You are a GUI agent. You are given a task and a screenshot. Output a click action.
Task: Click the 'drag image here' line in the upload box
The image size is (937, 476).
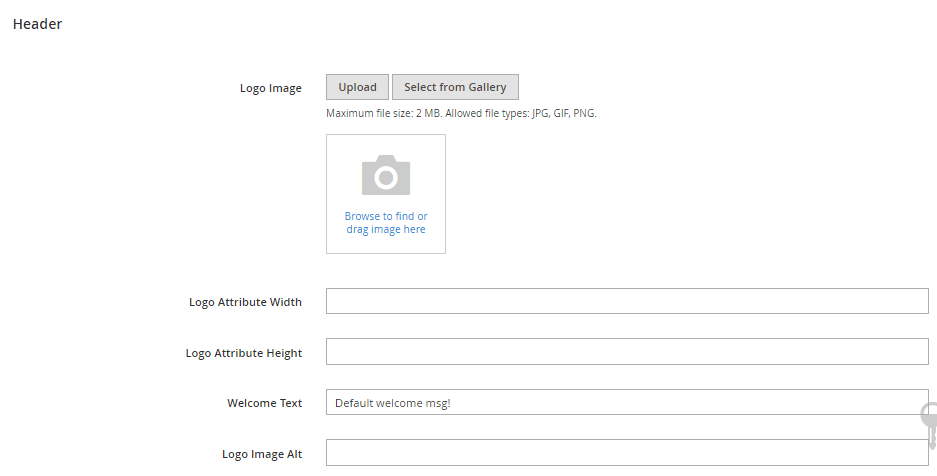click(x=386, y=230)
